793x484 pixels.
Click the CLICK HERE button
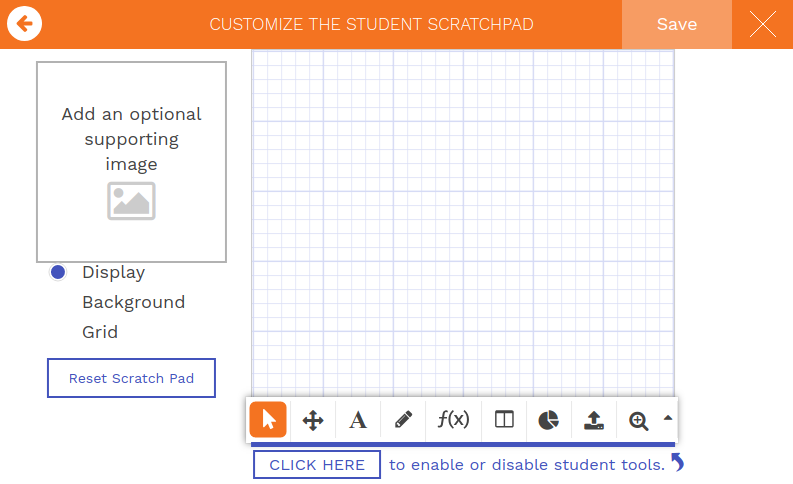(317, 465)
